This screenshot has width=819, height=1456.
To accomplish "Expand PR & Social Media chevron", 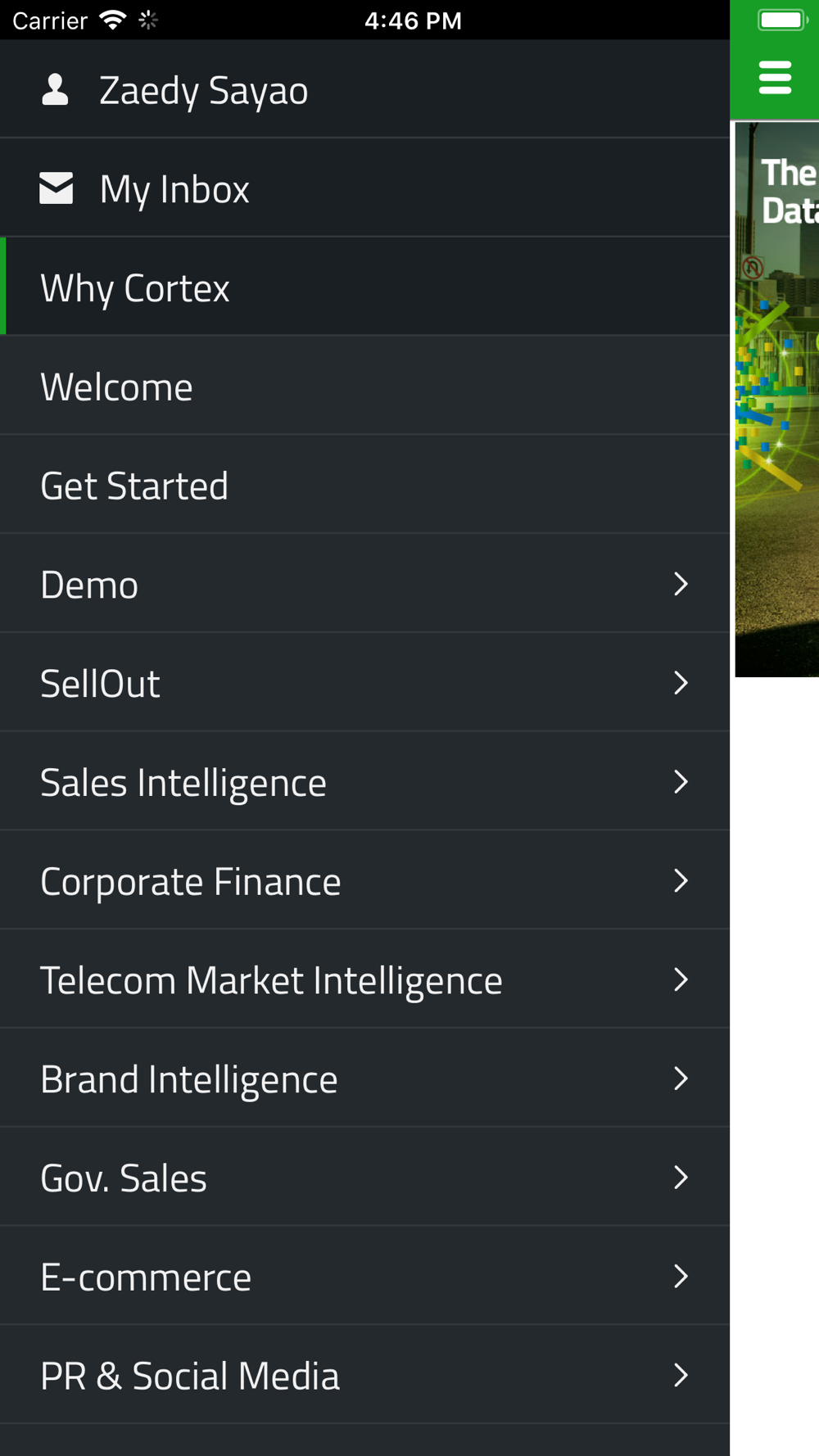I will click(680, 1376).
